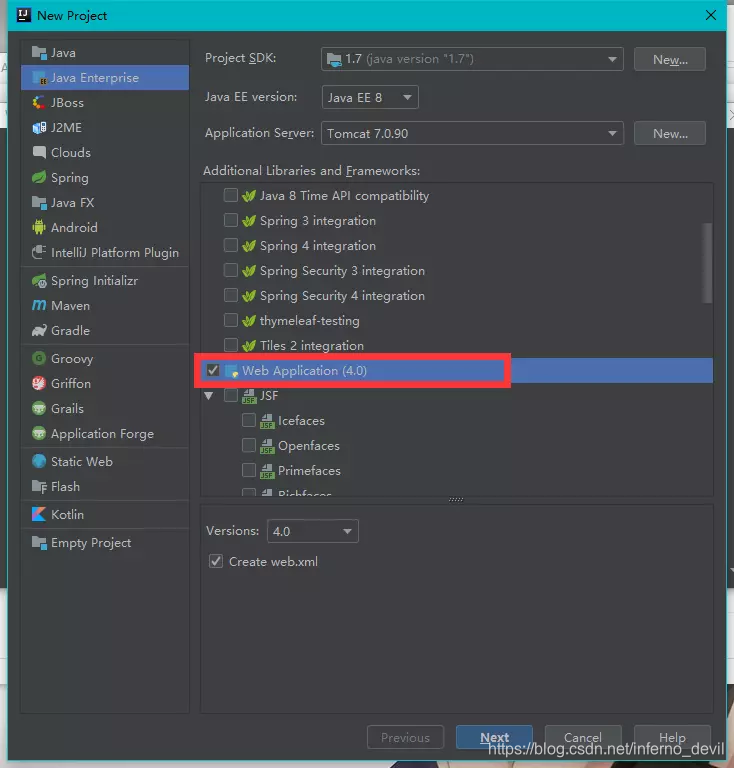Viewport: 734px width, 768px height.
Task: Click the Java FX folder icon
Action: pyautogui.click(x=39, y=202)
